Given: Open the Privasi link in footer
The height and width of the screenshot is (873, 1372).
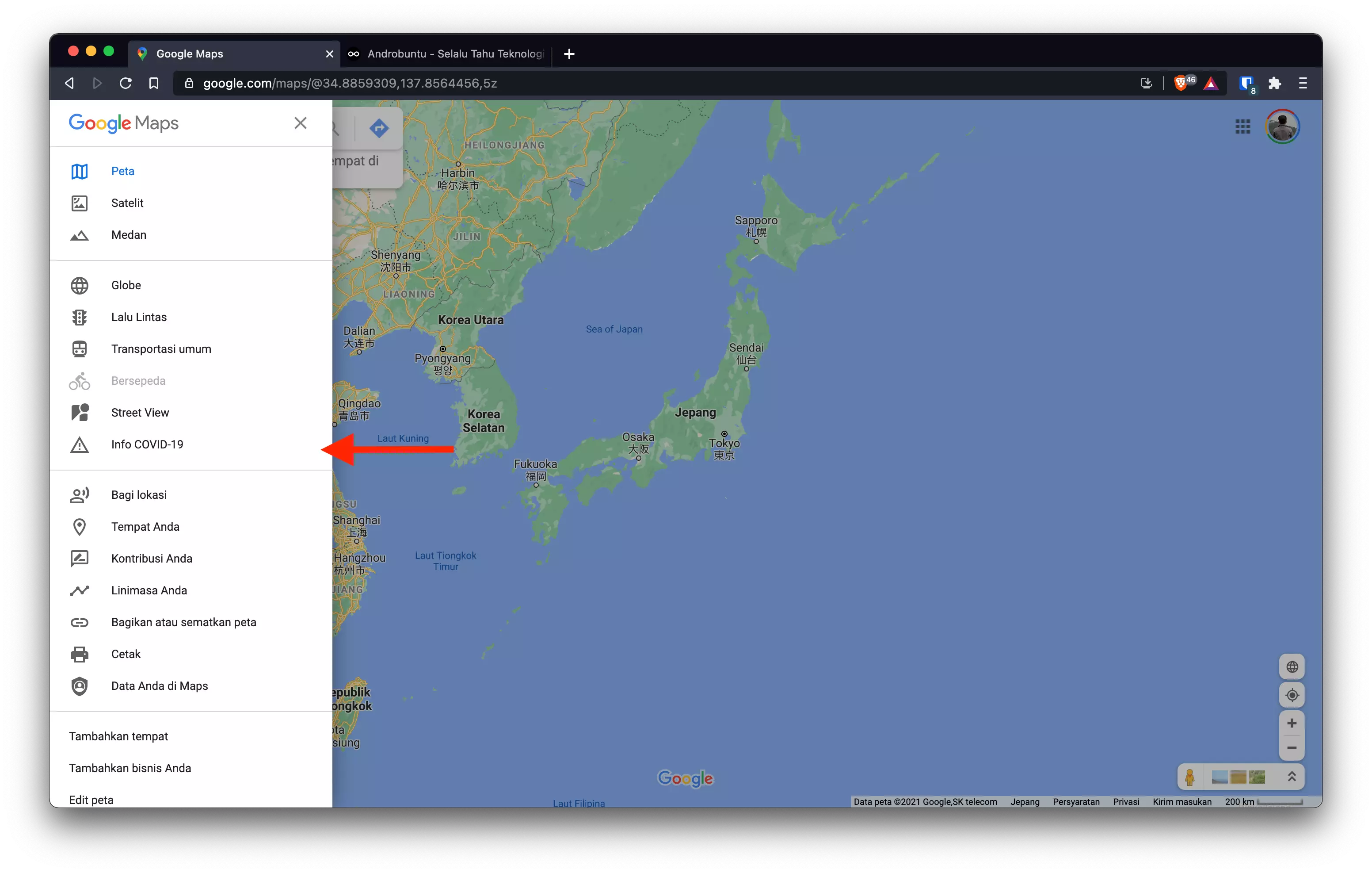Looking at the screenshot, I should [1126, 802].
